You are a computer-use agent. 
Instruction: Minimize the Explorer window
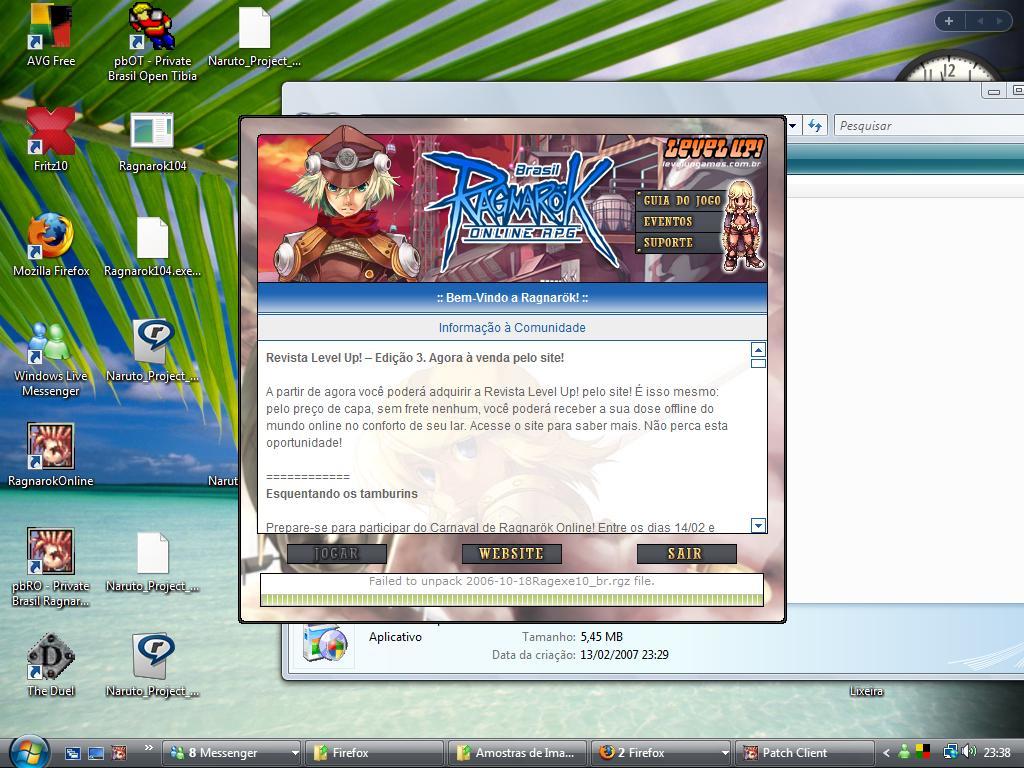pos(994,91)
